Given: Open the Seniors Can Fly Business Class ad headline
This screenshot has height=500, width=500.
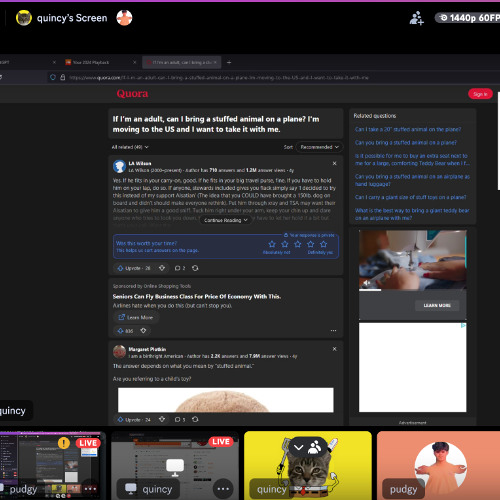Looking at the screenshot, I should pos(197,296).
